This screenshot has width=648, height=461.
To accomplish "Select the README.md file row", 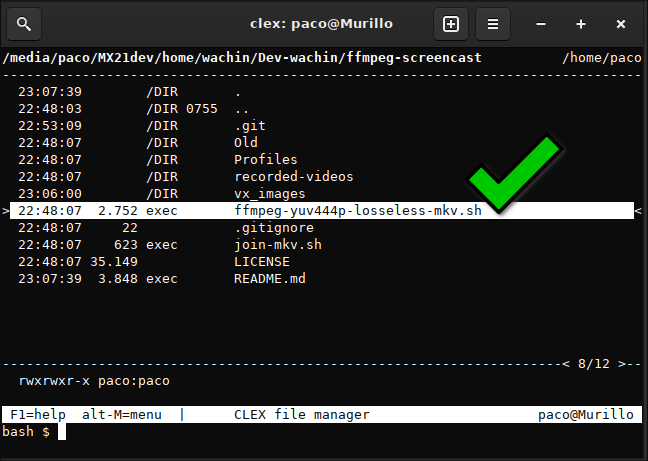I will tap(322, 278).
